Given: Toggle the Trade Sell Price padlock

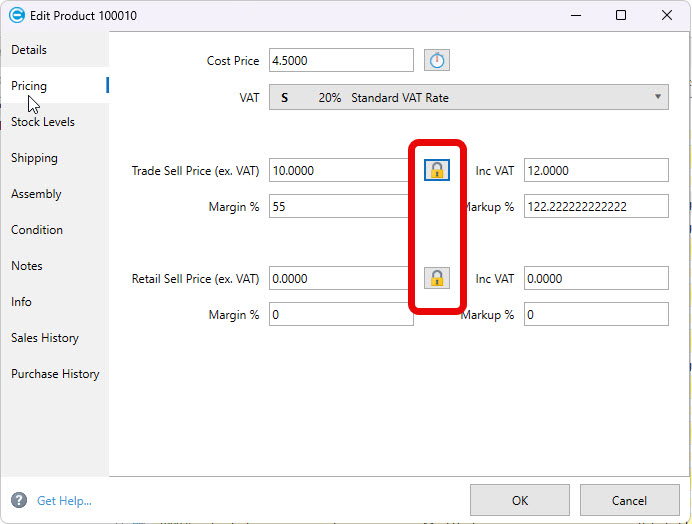Looking at the screenshot, I should coord(437,170).
